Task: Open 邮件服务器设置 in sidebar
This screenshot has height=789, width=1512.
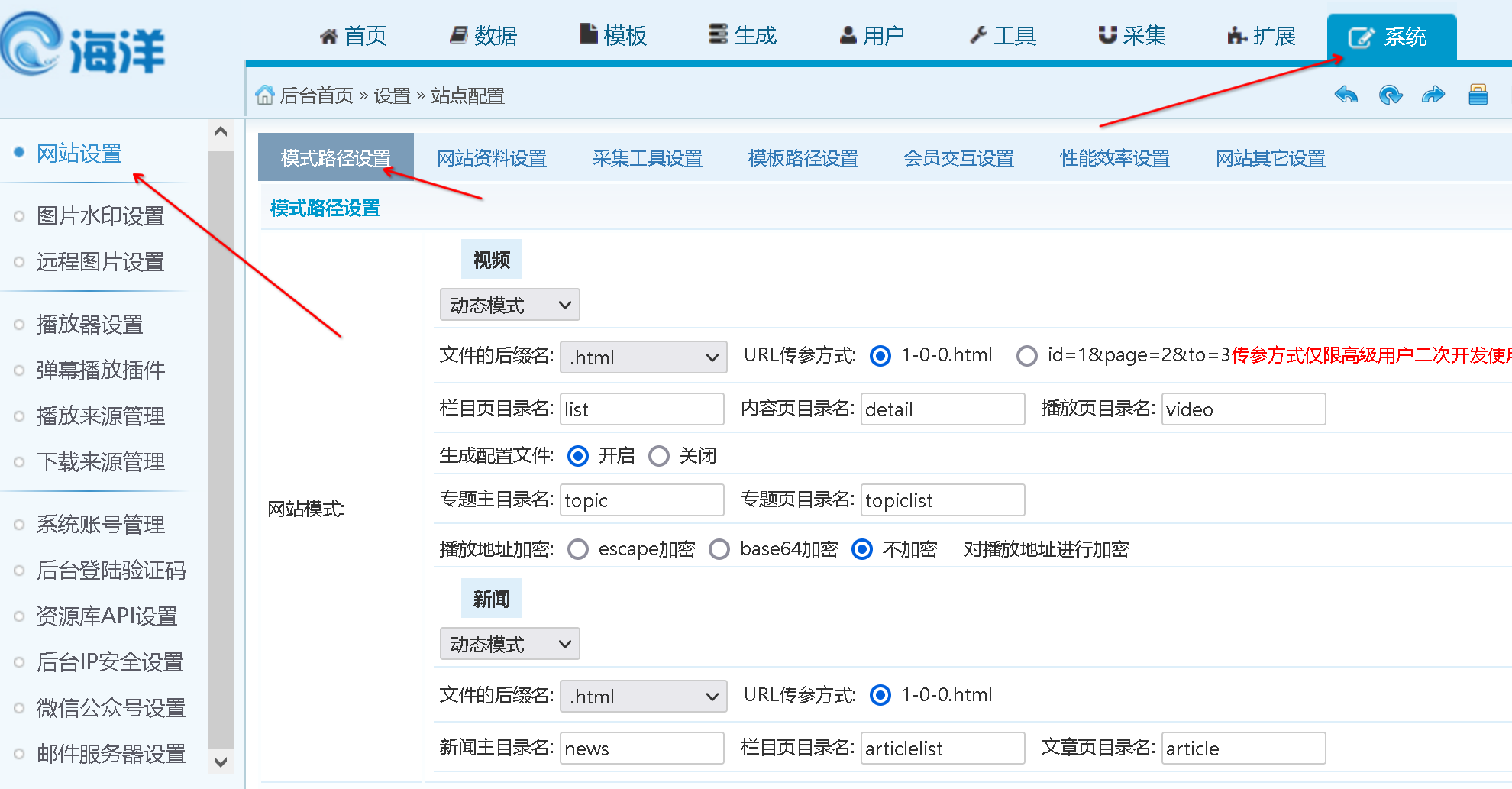Action: click(111, 754)
